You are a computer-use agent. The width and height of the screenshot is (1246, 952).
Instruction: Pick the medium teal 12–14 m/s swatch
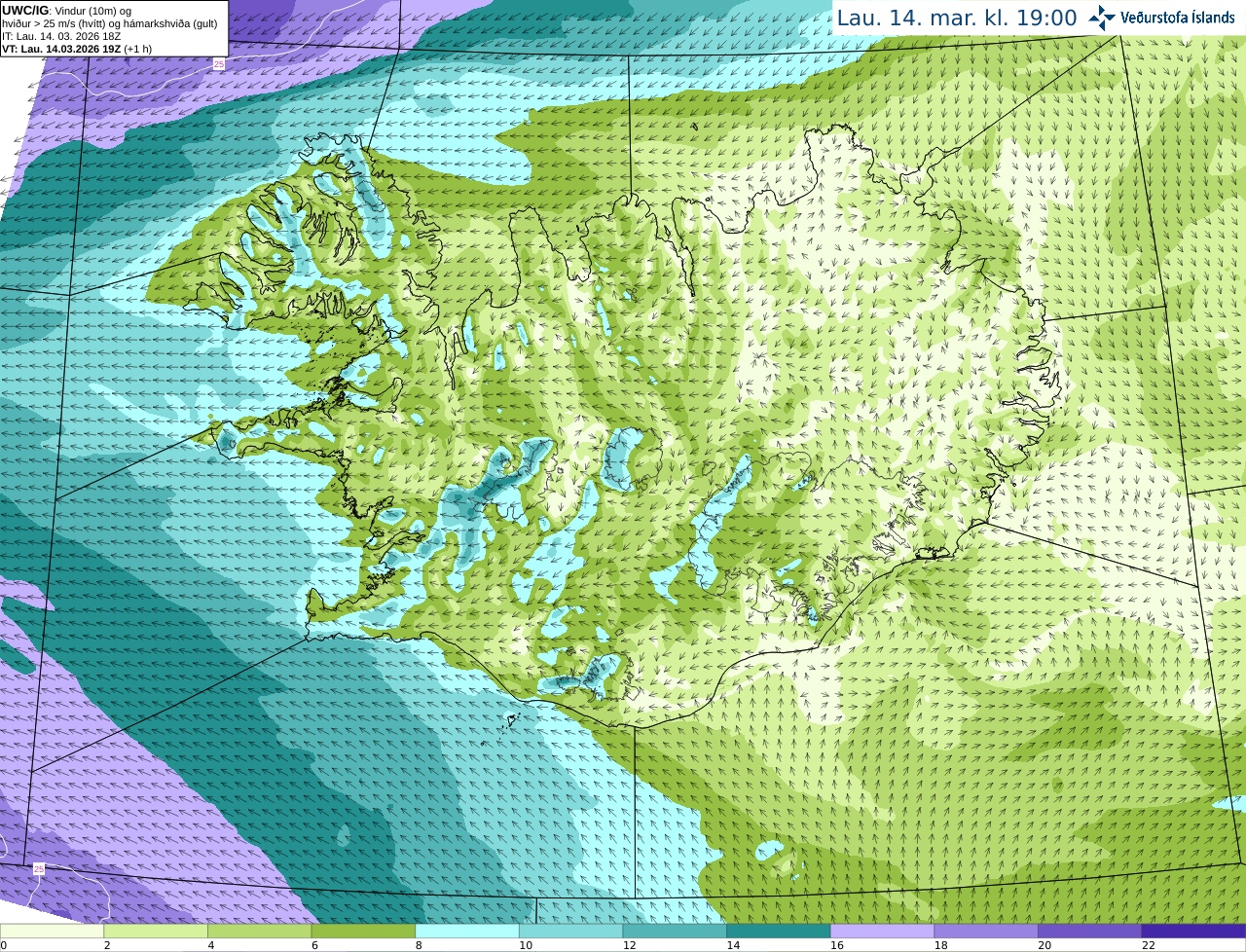[x=675, y=931]
